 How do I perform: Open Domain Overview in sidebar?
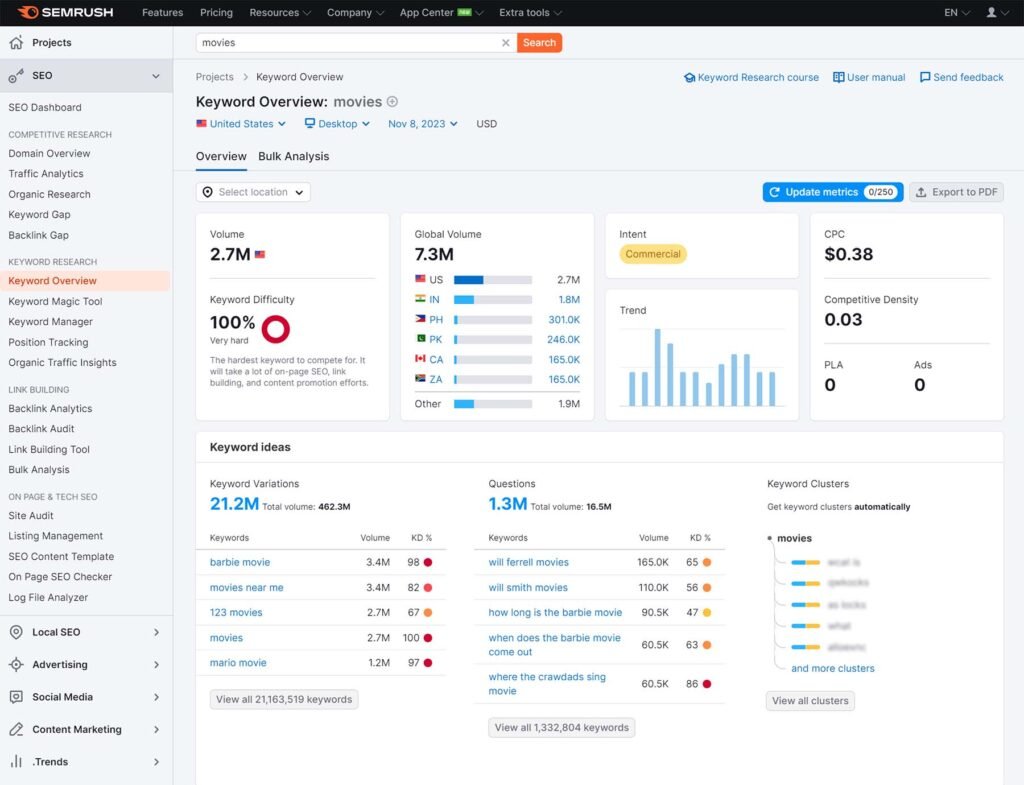click(x=49, y=153)
